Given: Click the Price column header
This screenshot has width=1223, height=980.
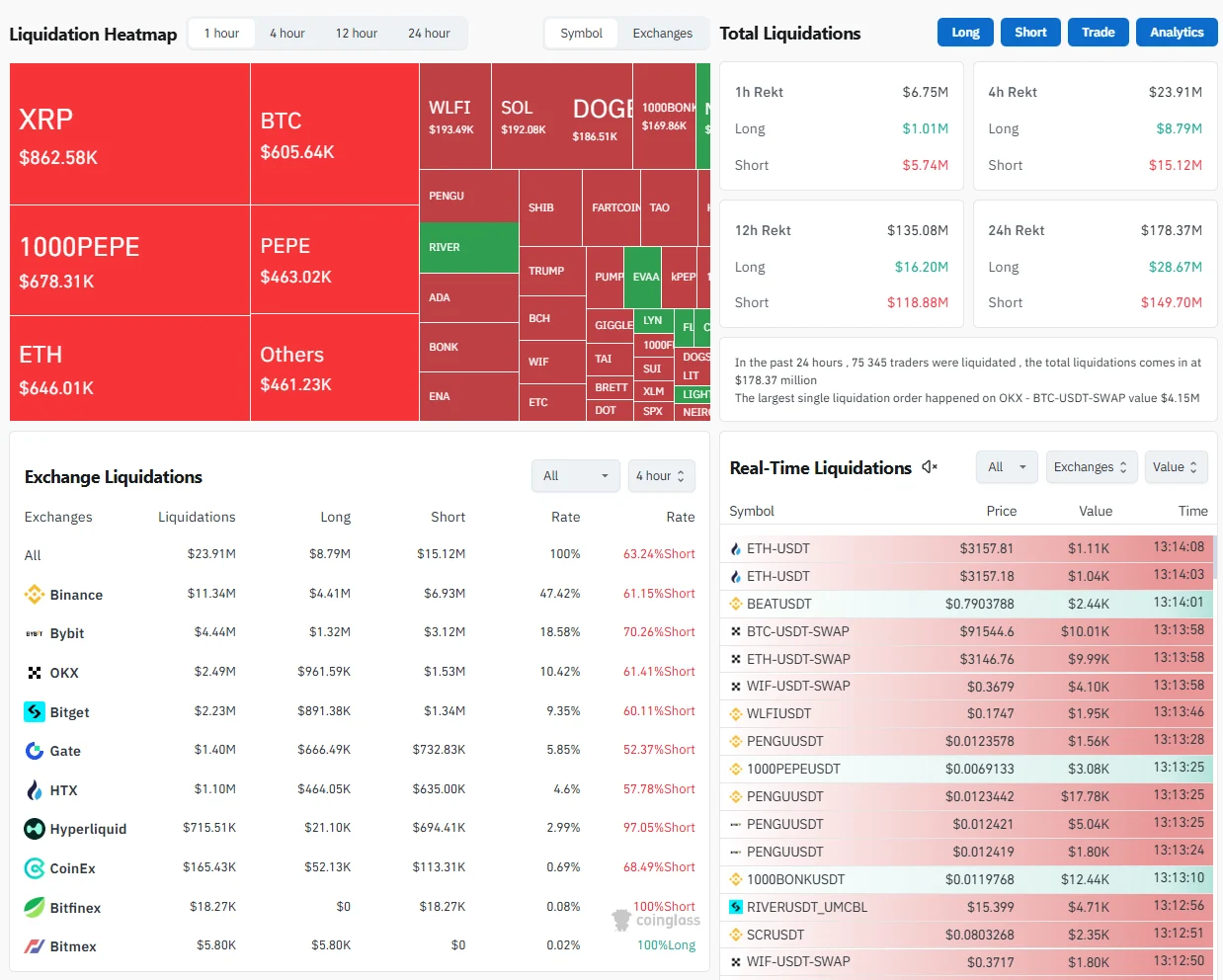Looking at the screenshot, I should pyautogui.click(x=1001, y=511).
